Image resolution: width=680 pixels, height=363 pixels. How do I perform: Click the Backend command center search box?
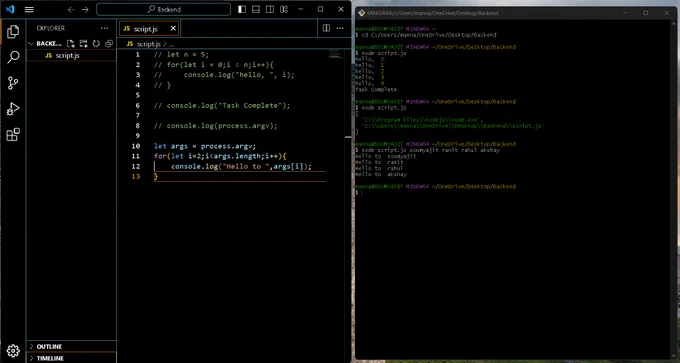click(x=163, y=9)
